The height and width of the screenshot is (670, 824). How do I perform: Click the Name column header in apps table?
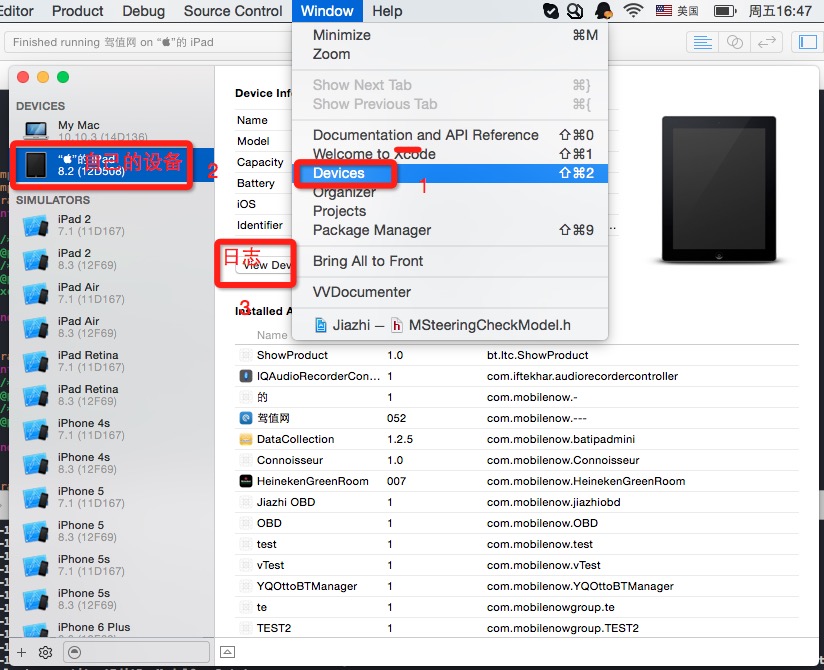[x=272, y=335]
